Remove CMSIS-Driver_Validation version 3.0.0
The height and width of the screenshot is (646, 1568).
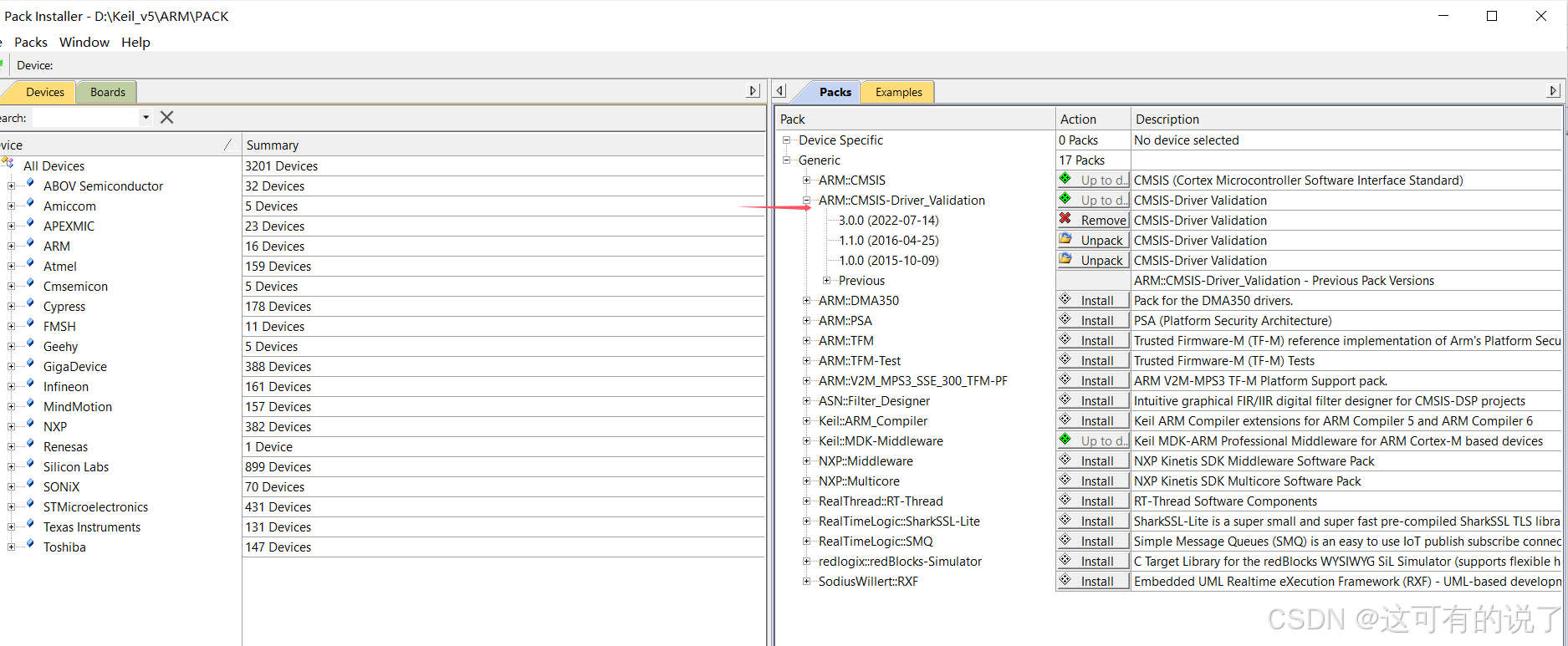coord(1093,220)
